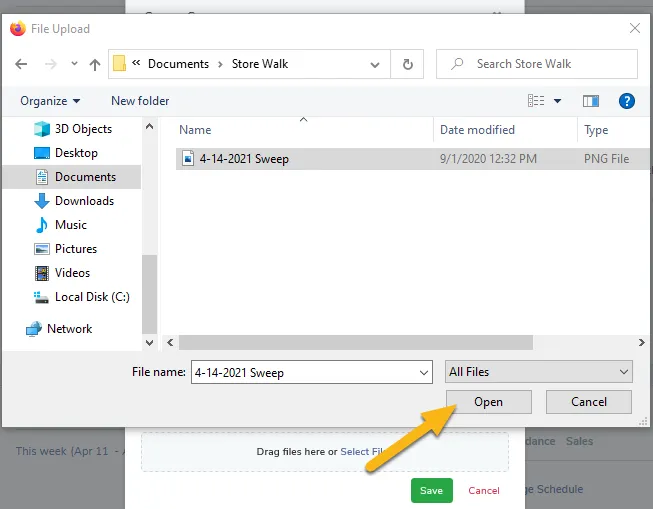Select Documents in the address path

point(178,64)
